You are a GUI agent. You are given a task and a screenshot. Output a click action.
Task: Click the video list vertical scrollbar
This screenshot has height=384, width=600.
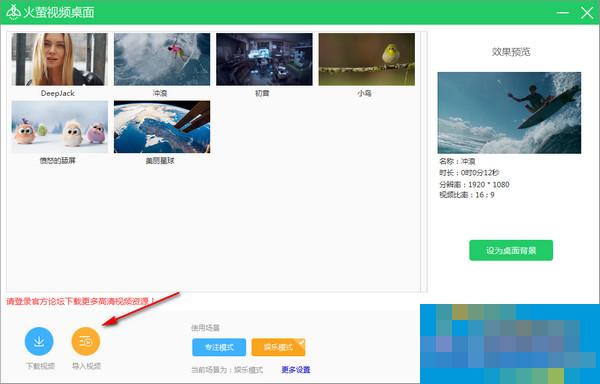coord(424,162)
